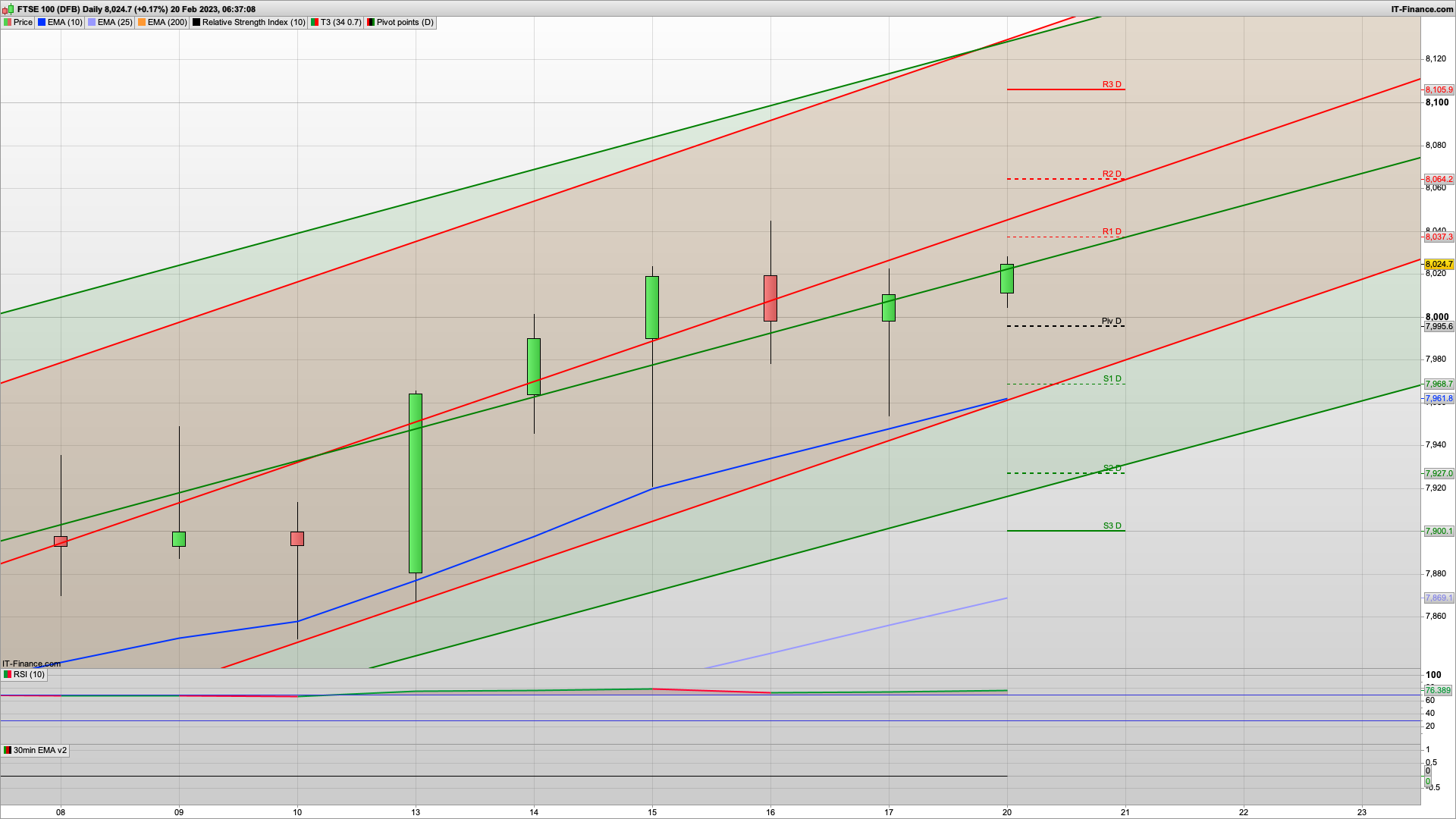
Task: Click the RSI (10) panel label icon
Action: pos(8,675)
